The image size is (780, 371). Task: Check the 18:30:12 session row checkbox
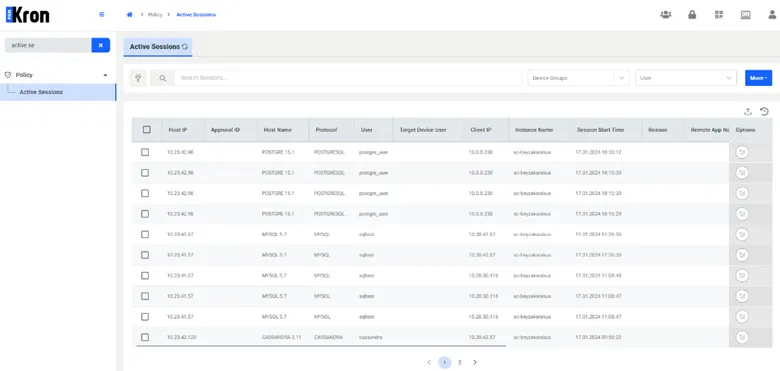click(145, 152)
